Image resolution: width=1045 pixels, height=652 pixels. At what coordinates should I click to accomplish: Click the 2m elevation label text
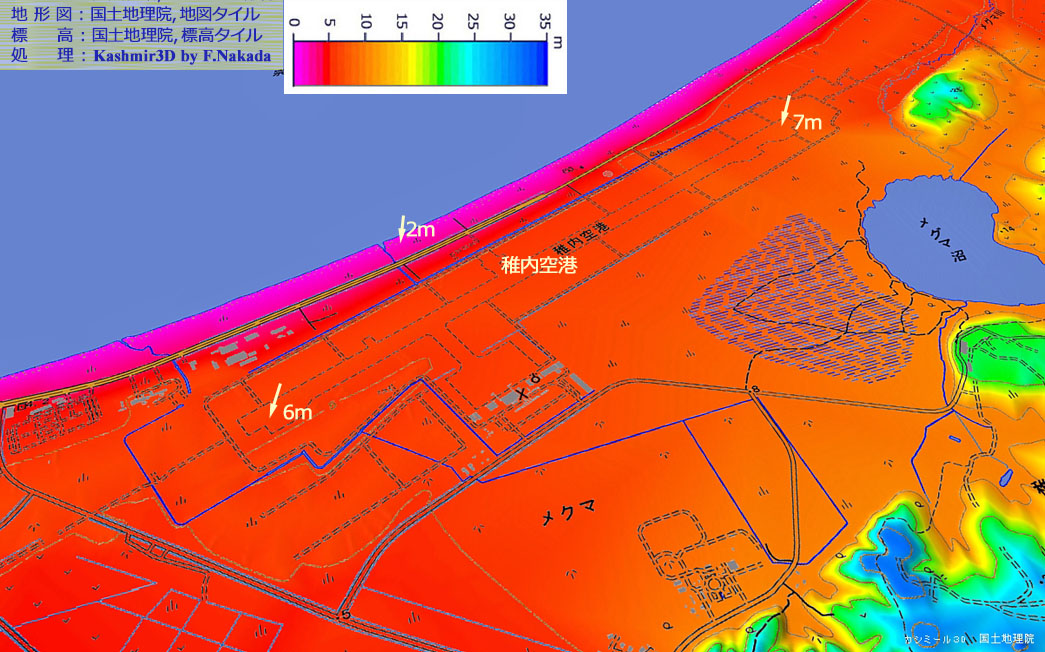tap(421, 230)
